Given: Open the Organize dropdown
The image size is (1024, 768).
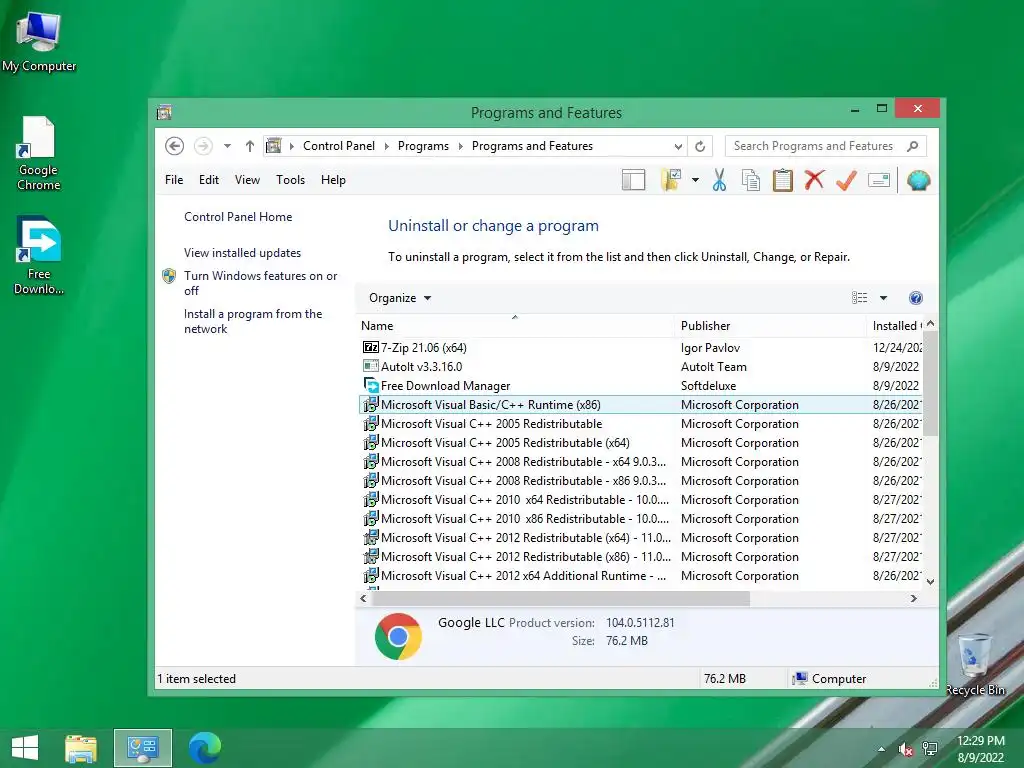Looking at the screenshot, I should 400,298.
